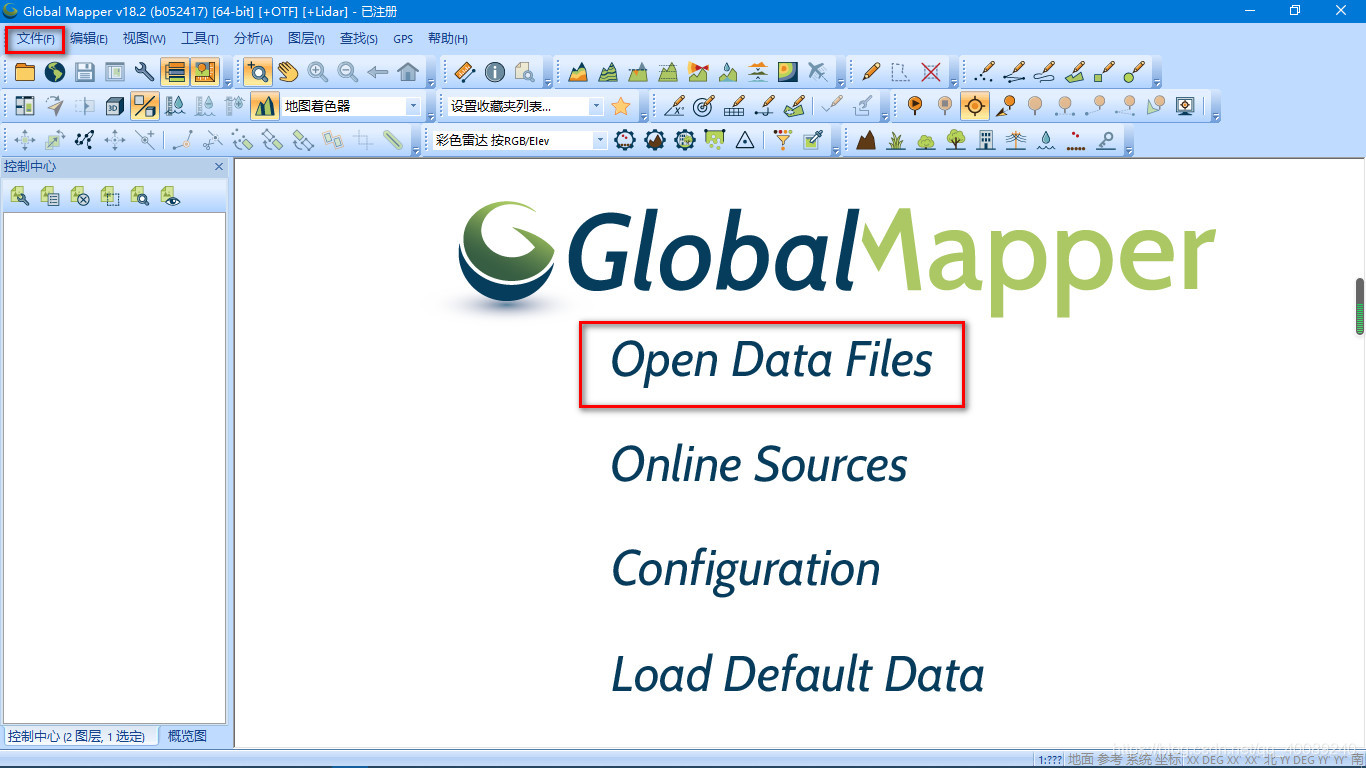Screen dimensions: 1366x768
Task: Open the 编辑(E) menu
Action: pos(89,39)
